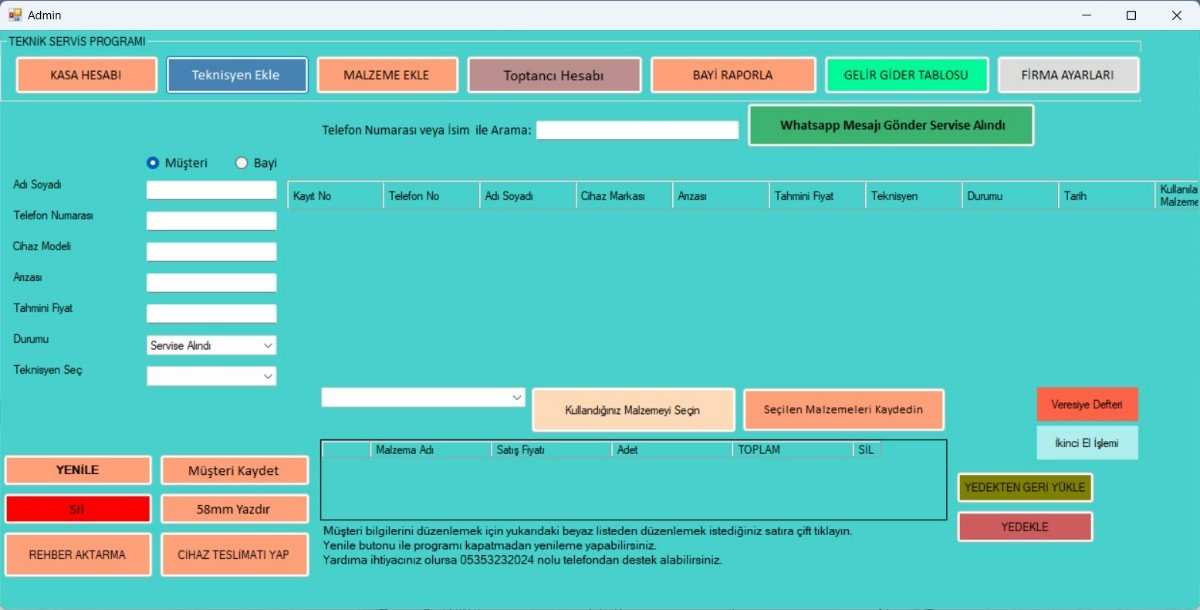Restore data with YEDEKTEN GERİ YÜKLE
This screenshot has height=610, width=1200.
(1025, 488)
